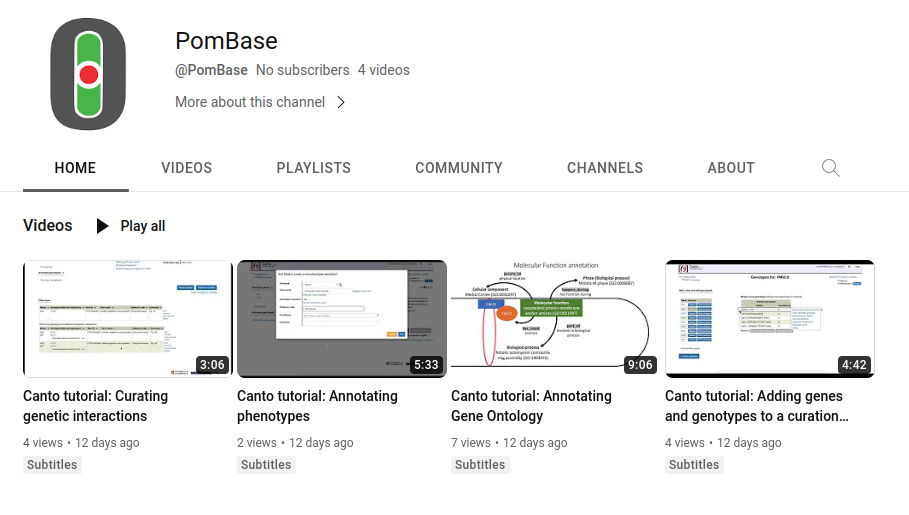This screenshot has height=515, width=909.
Task: Open the COMMUNITY tab
Action: coord(459,168)
